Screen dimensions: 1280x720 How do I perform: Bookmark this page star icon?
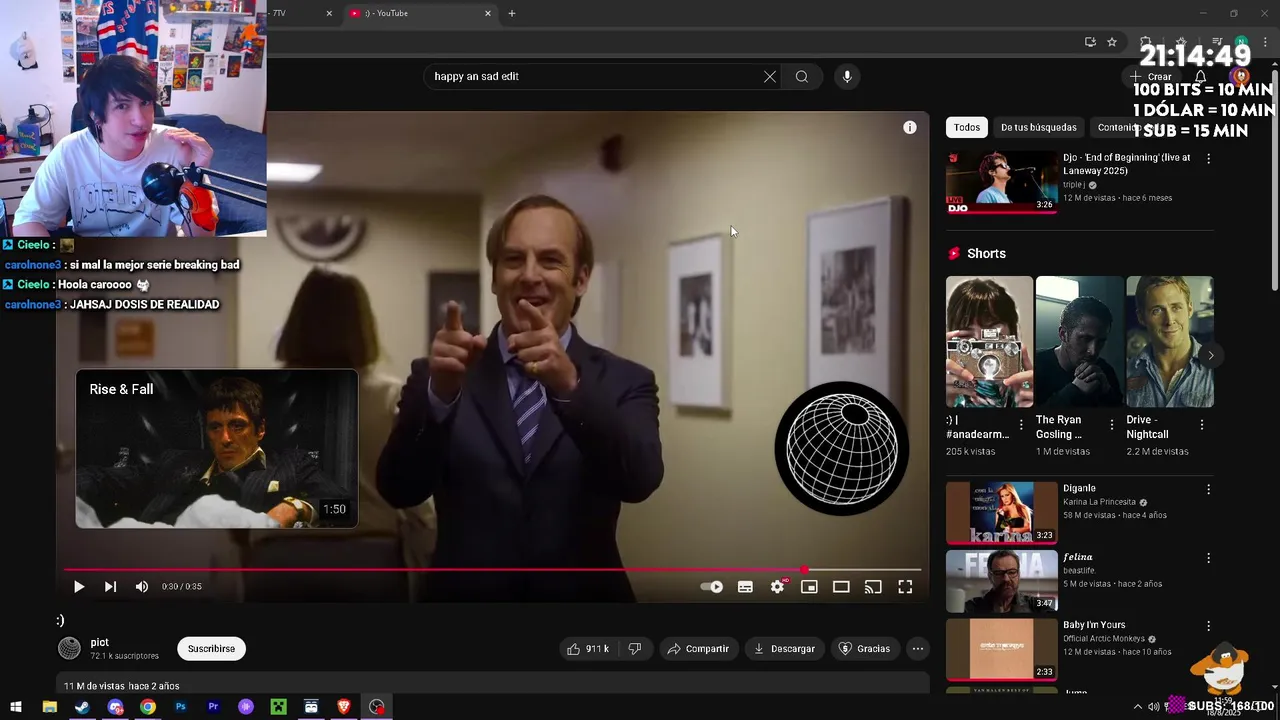[1112, 42]
